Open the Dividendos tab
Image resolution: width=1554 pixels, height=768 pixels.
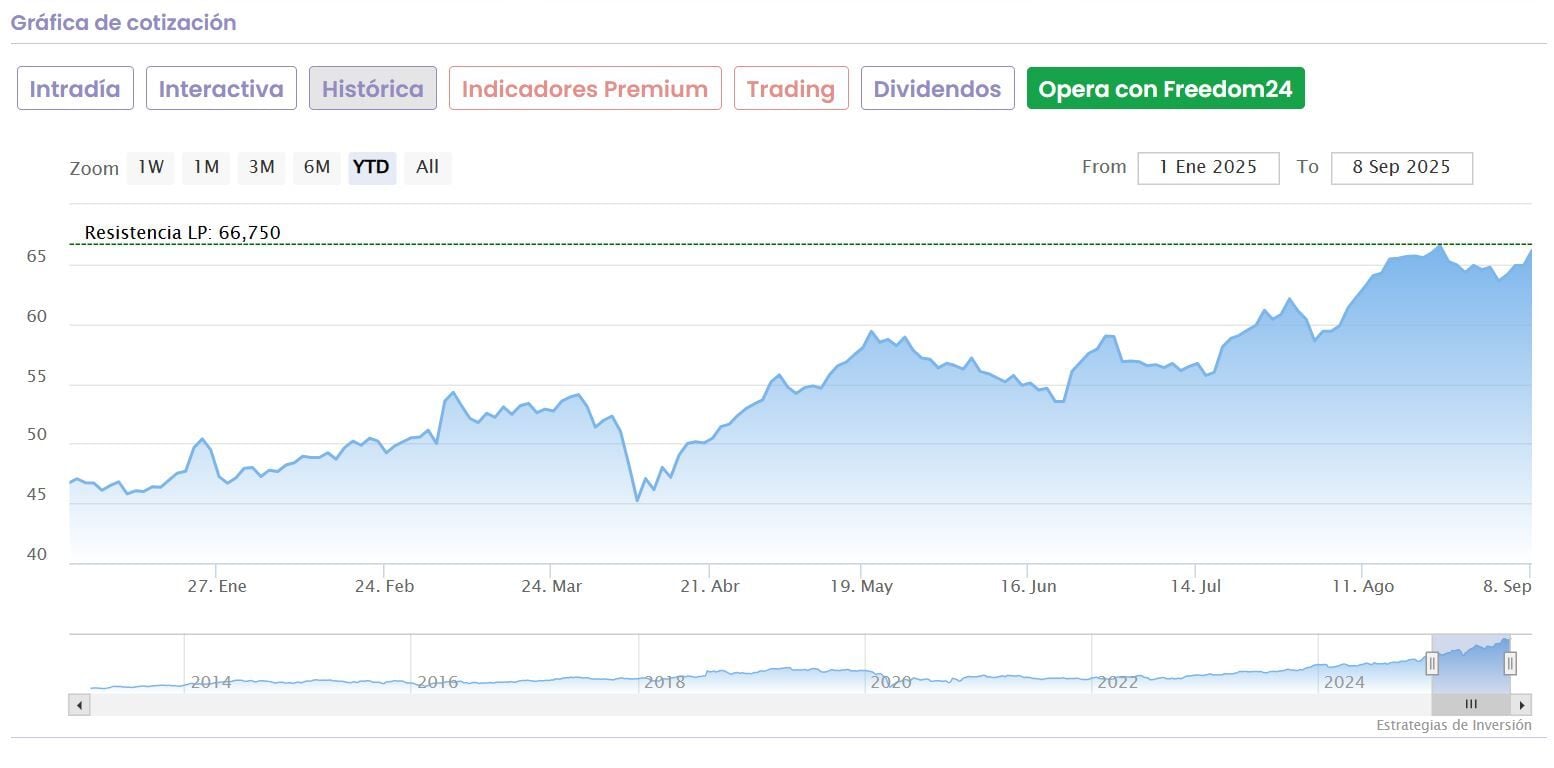(937, 89)
